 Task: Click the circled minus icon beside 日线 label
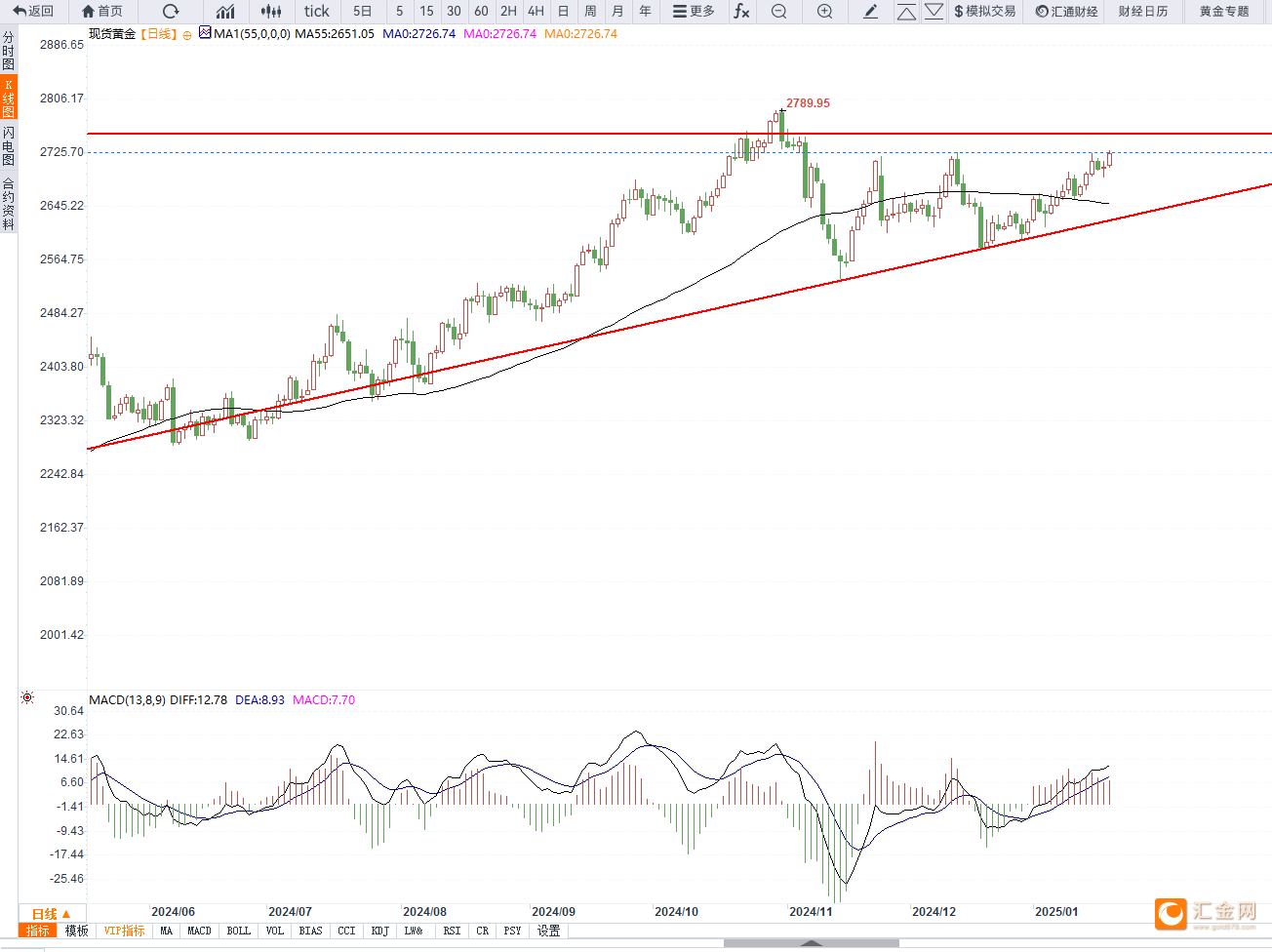pyautogui.click(x=187, y=35)
